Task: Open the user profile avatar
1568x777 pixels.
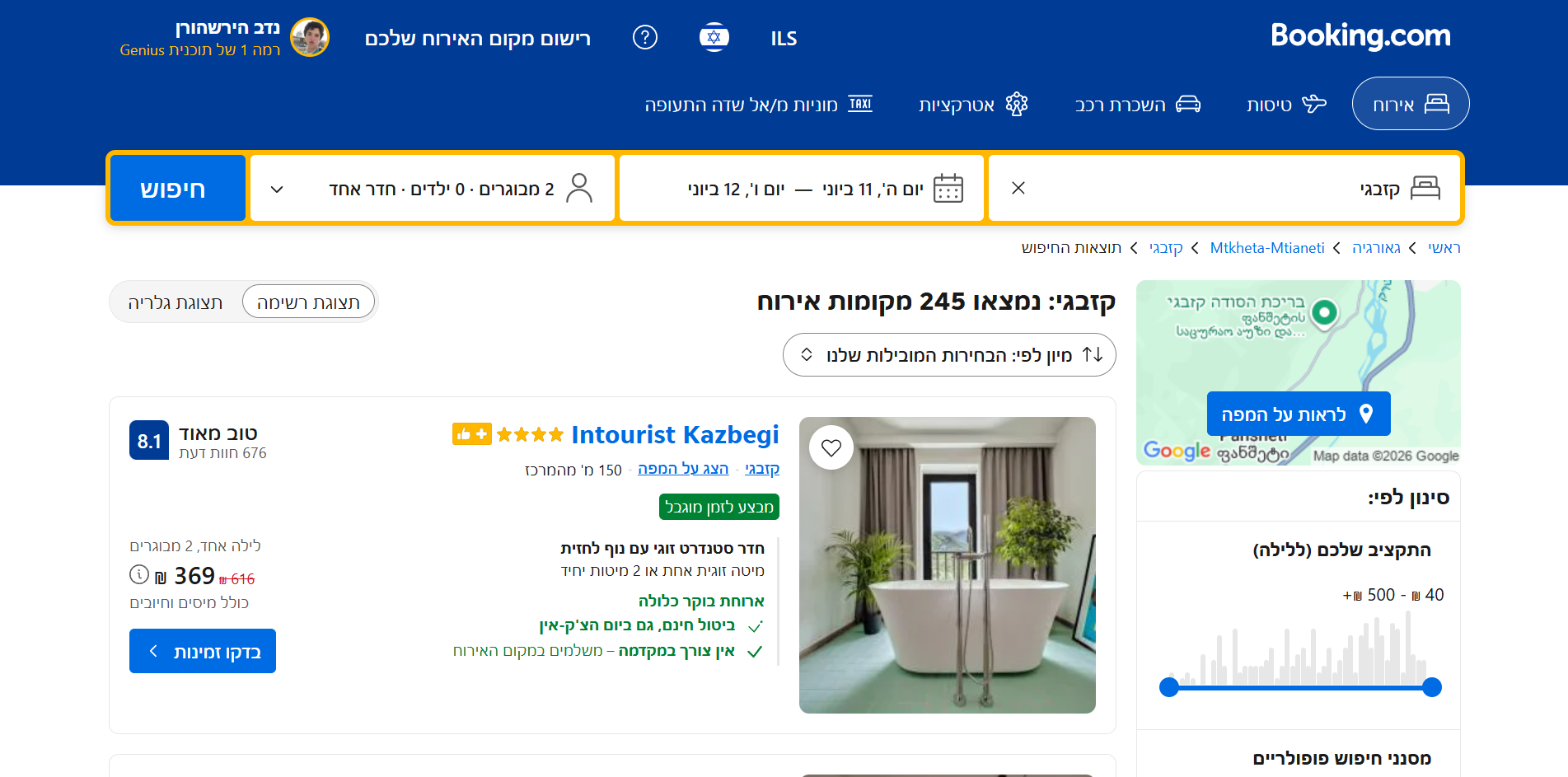Action: pyautogui.click(x=310, y=37)
